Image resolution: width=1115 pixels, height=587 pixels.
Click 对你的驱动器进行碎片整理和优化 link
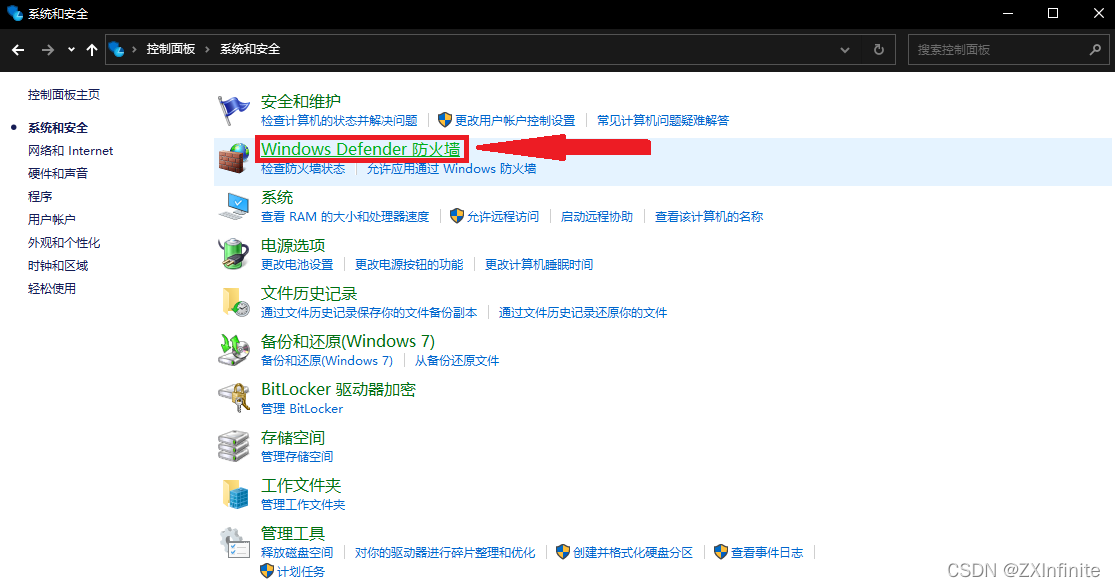click(x=445, y=552)
